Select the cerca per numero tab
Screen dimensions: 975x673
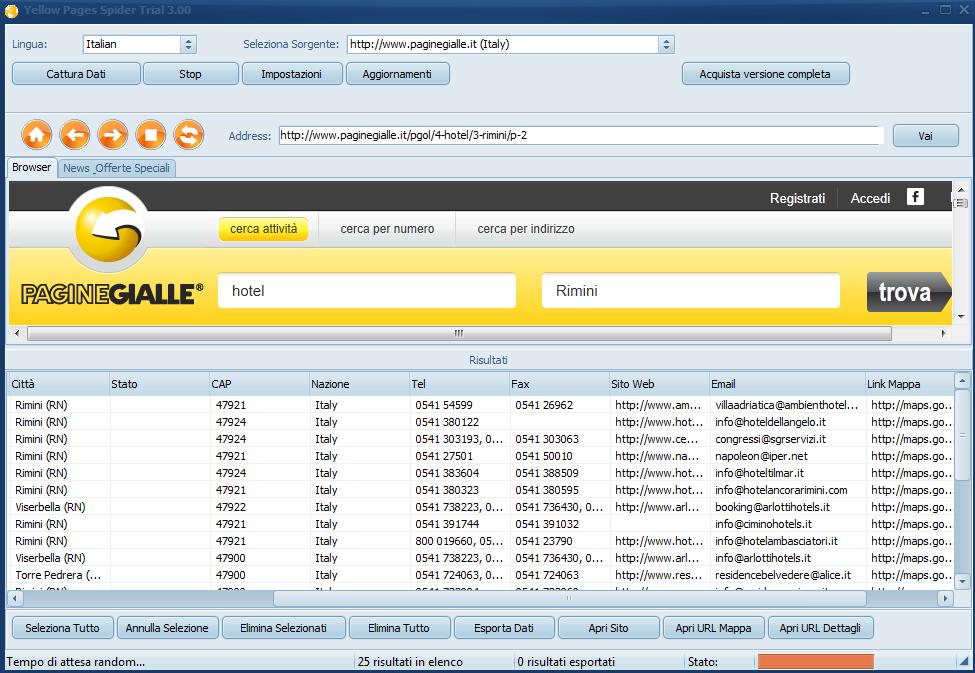[x=387, y=229]
